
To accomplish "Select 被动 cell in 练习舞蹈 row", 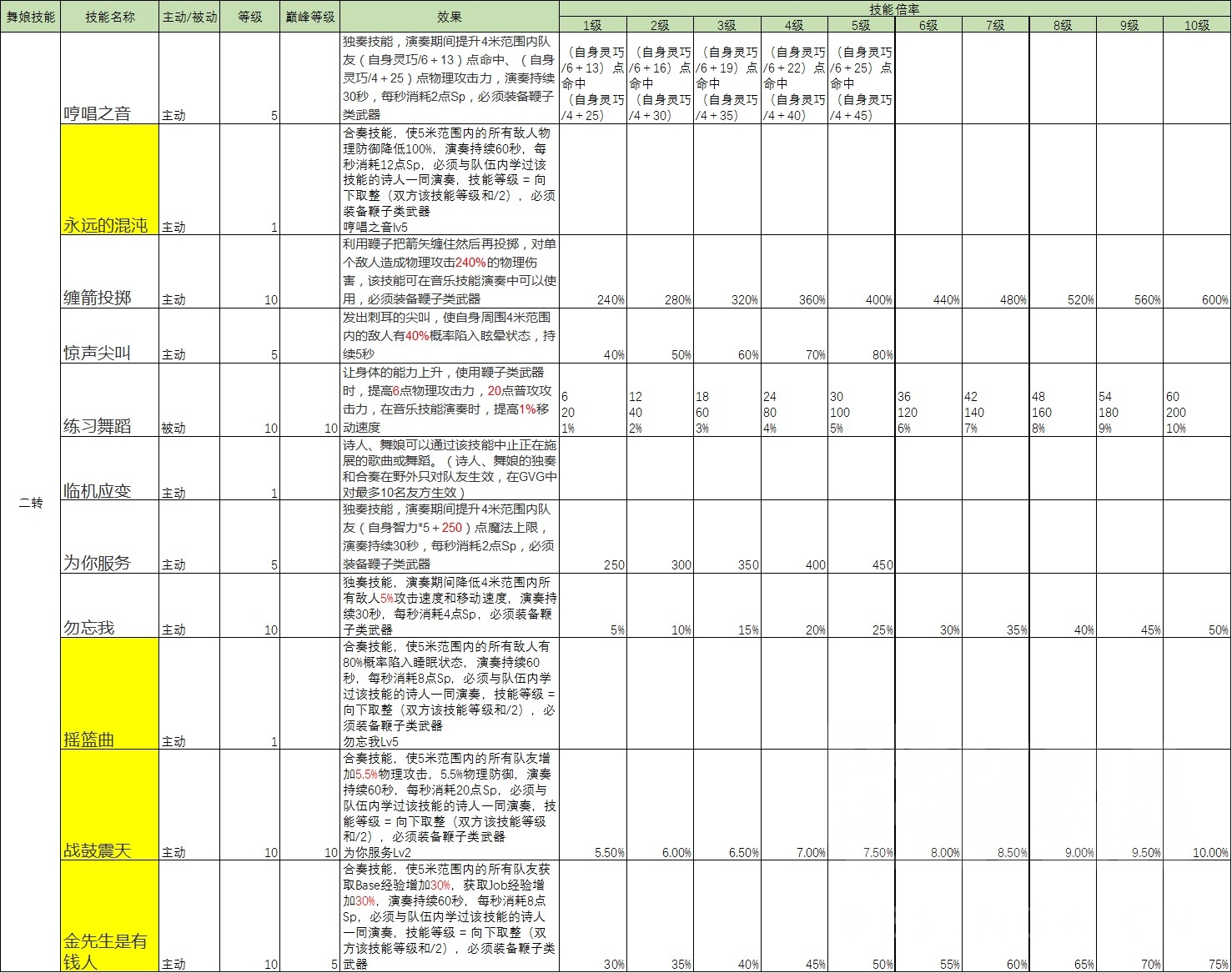I will (x=189, y=399).
